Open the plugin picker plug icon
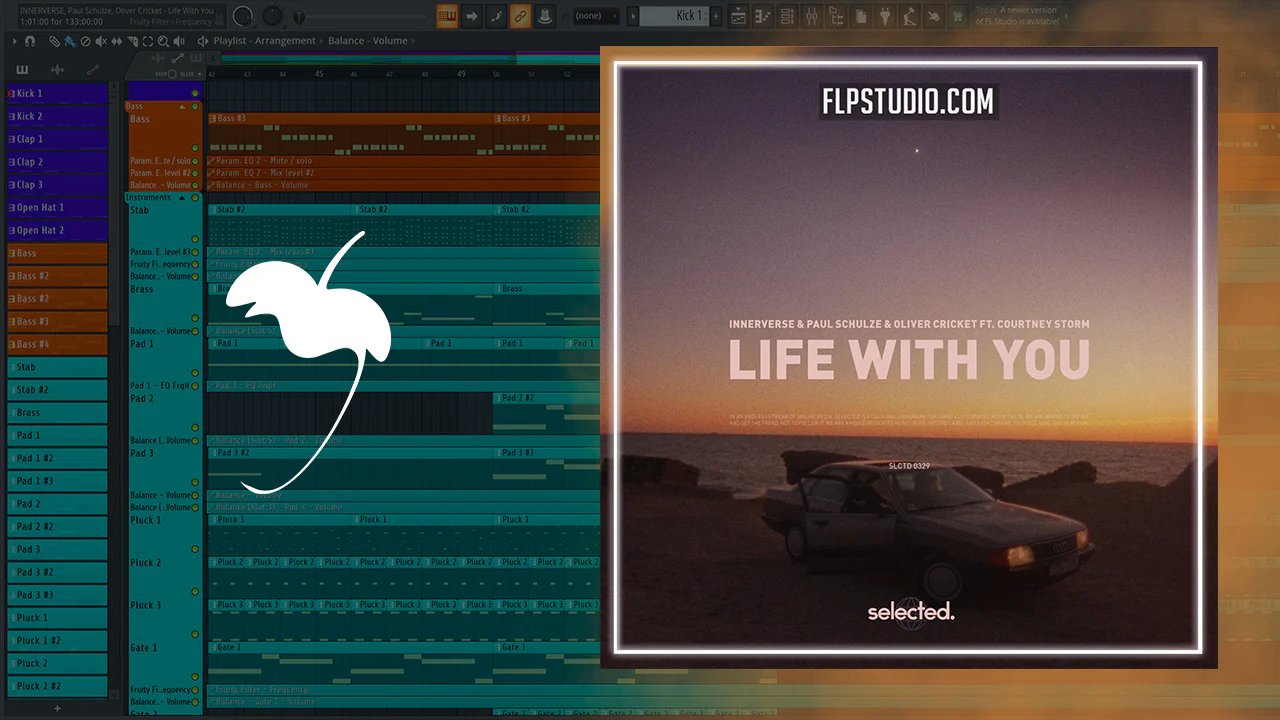1280x720 pixels. coord(886,16)
